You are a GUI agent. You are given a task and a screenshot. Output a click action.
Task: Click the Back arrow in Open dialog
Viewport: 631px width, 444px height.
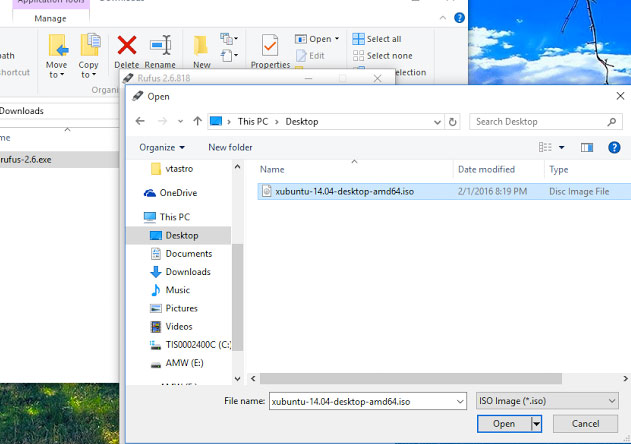pyautogui.click(x=140, y=121)
